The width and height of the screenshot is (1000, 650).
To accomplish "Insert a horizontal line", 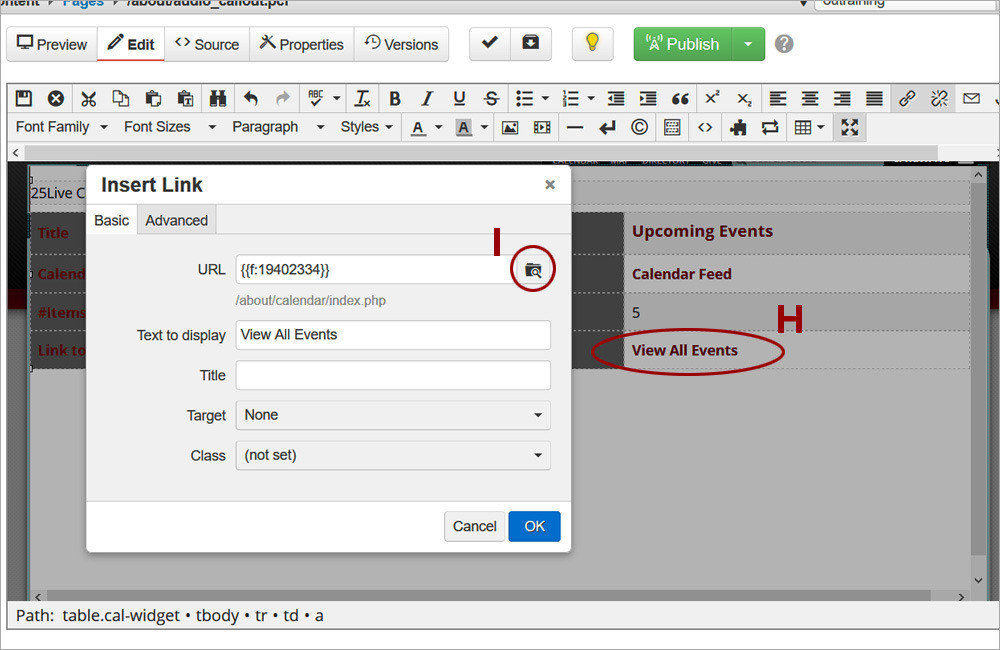I will pos(575,128).
